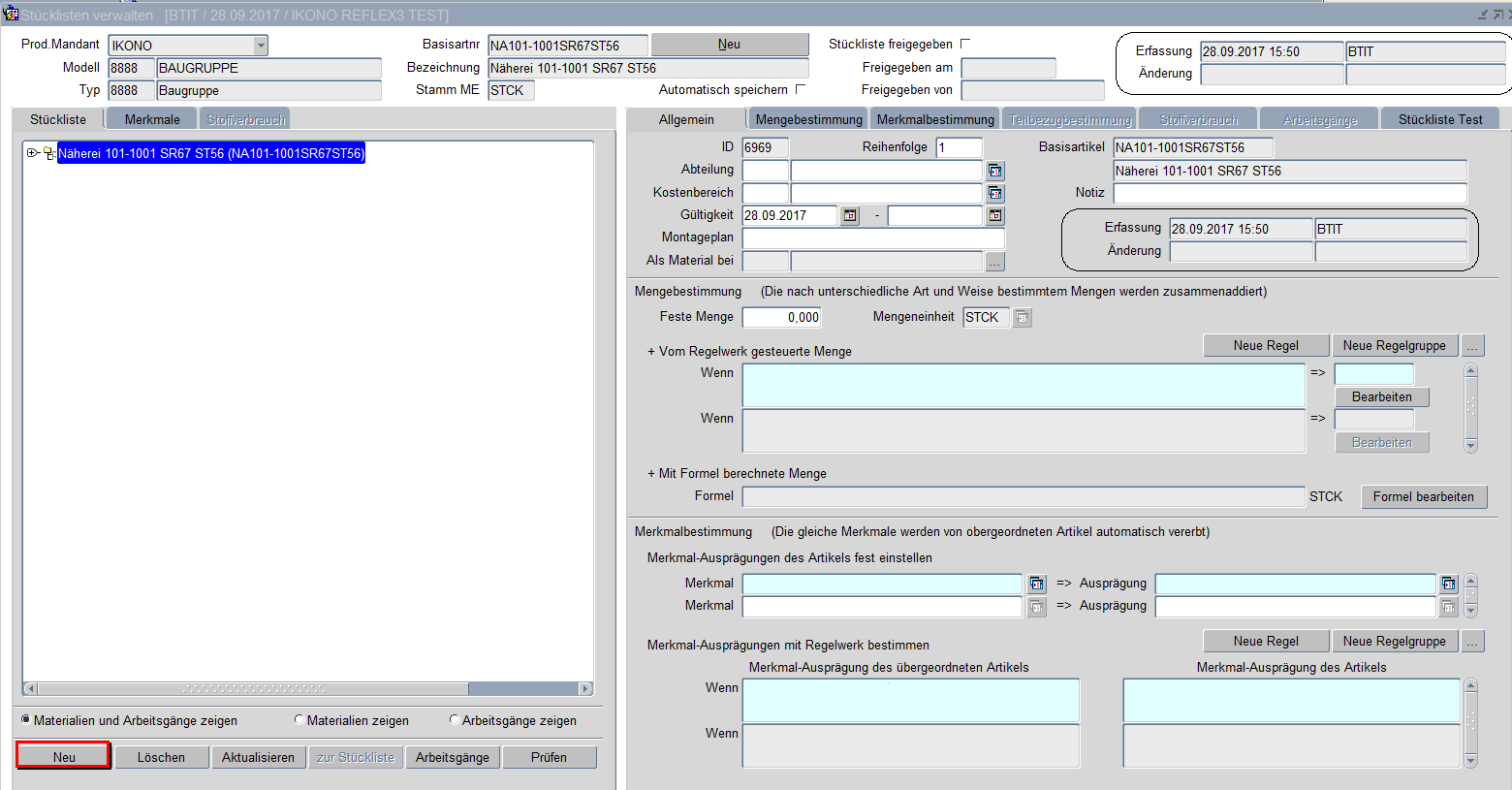This screenshot has height=790, width=1512.
Task: Click the Mengeneinheit lookup icon
Action: (1023, 317)
